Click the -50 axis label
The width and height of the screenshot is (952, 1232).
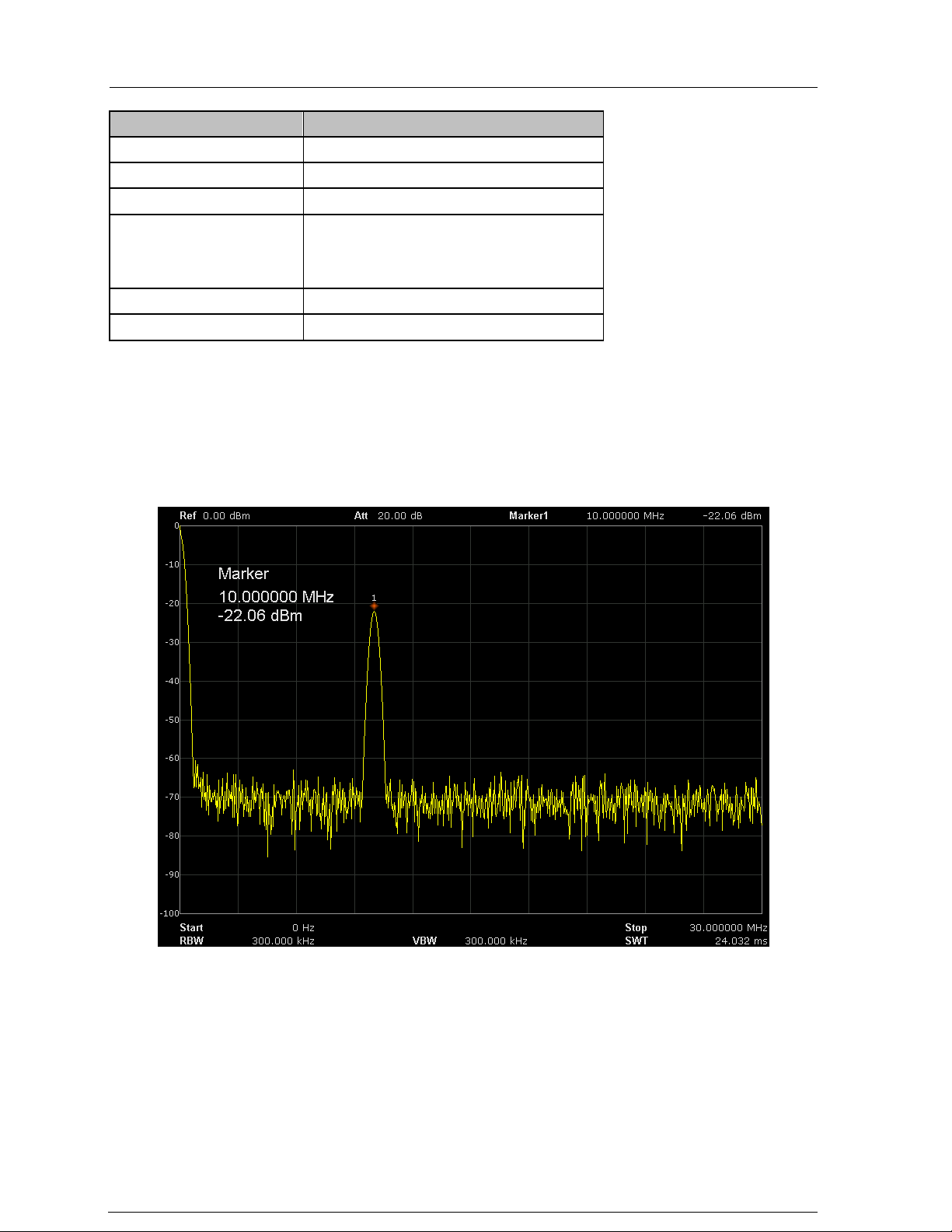pyautogui.click(x=172, y=720)
